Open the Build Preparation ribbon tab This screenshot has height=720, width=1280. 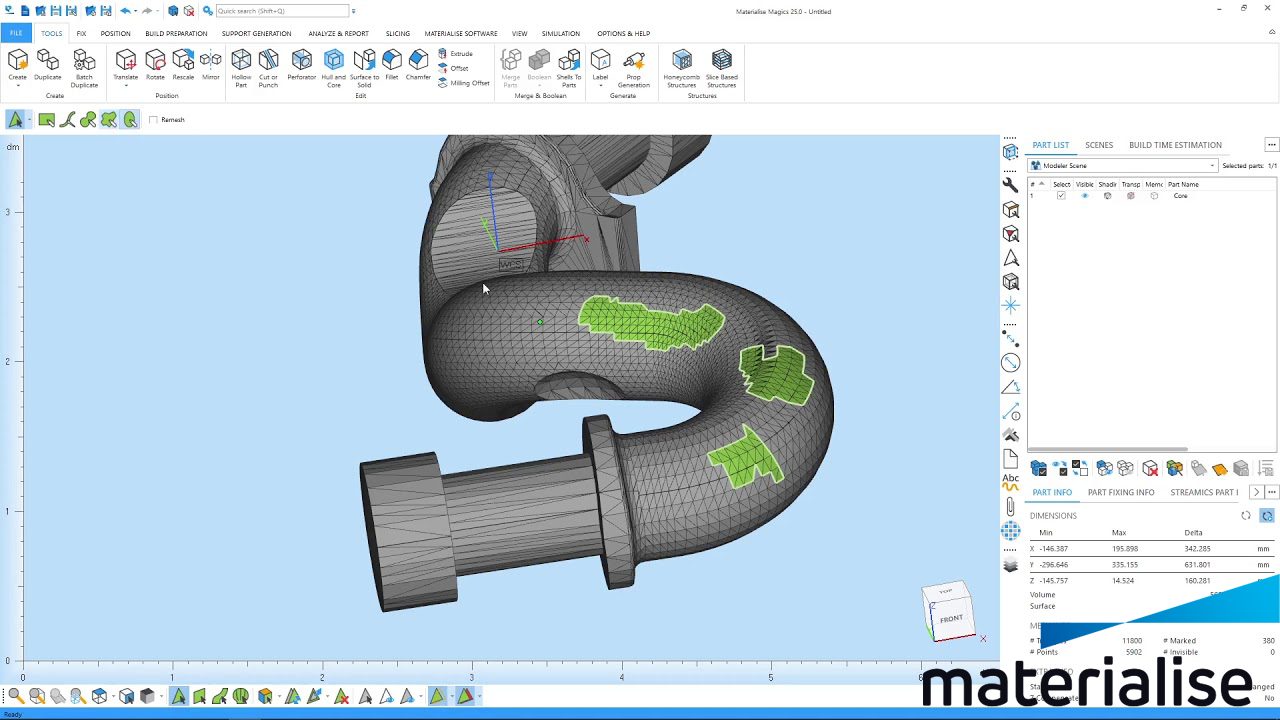(x=176, y=33)
